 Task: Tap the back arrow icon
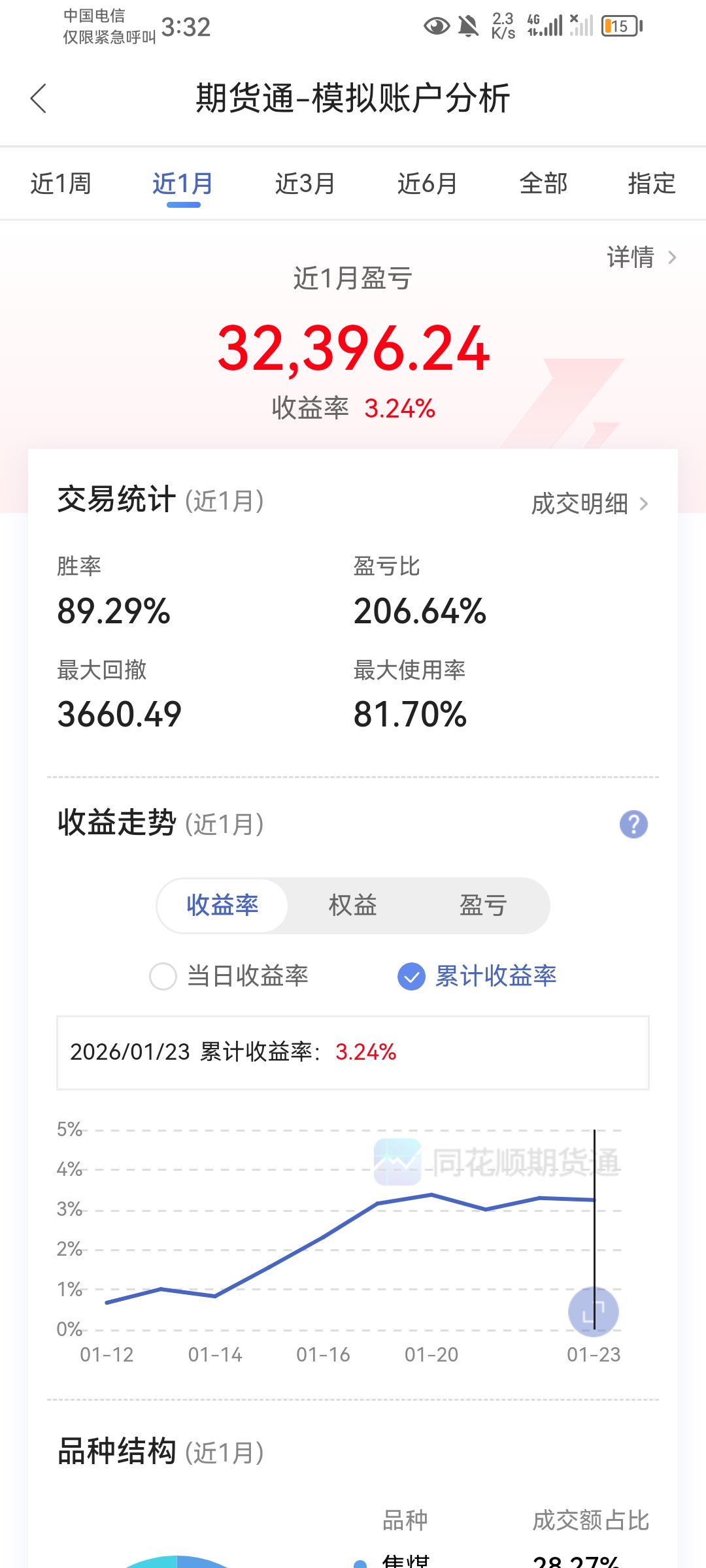click(39, 99)
